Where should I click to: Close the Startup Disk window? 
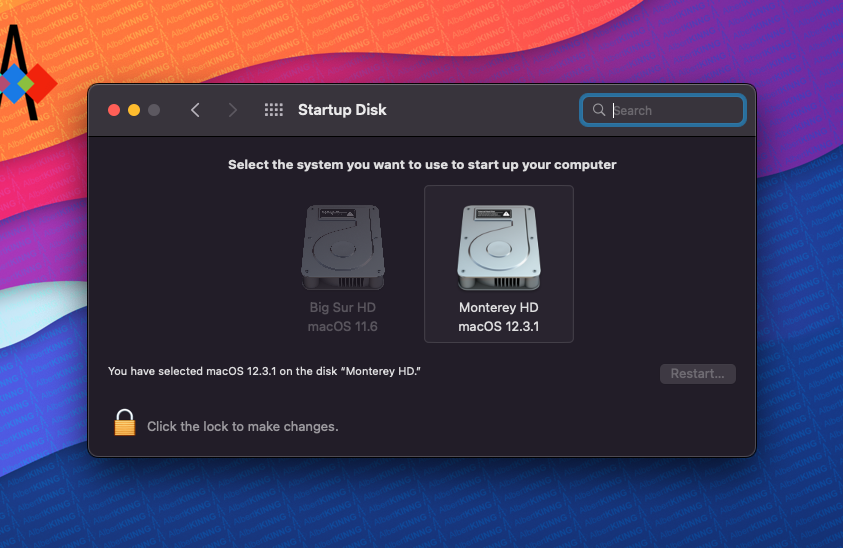114,110
